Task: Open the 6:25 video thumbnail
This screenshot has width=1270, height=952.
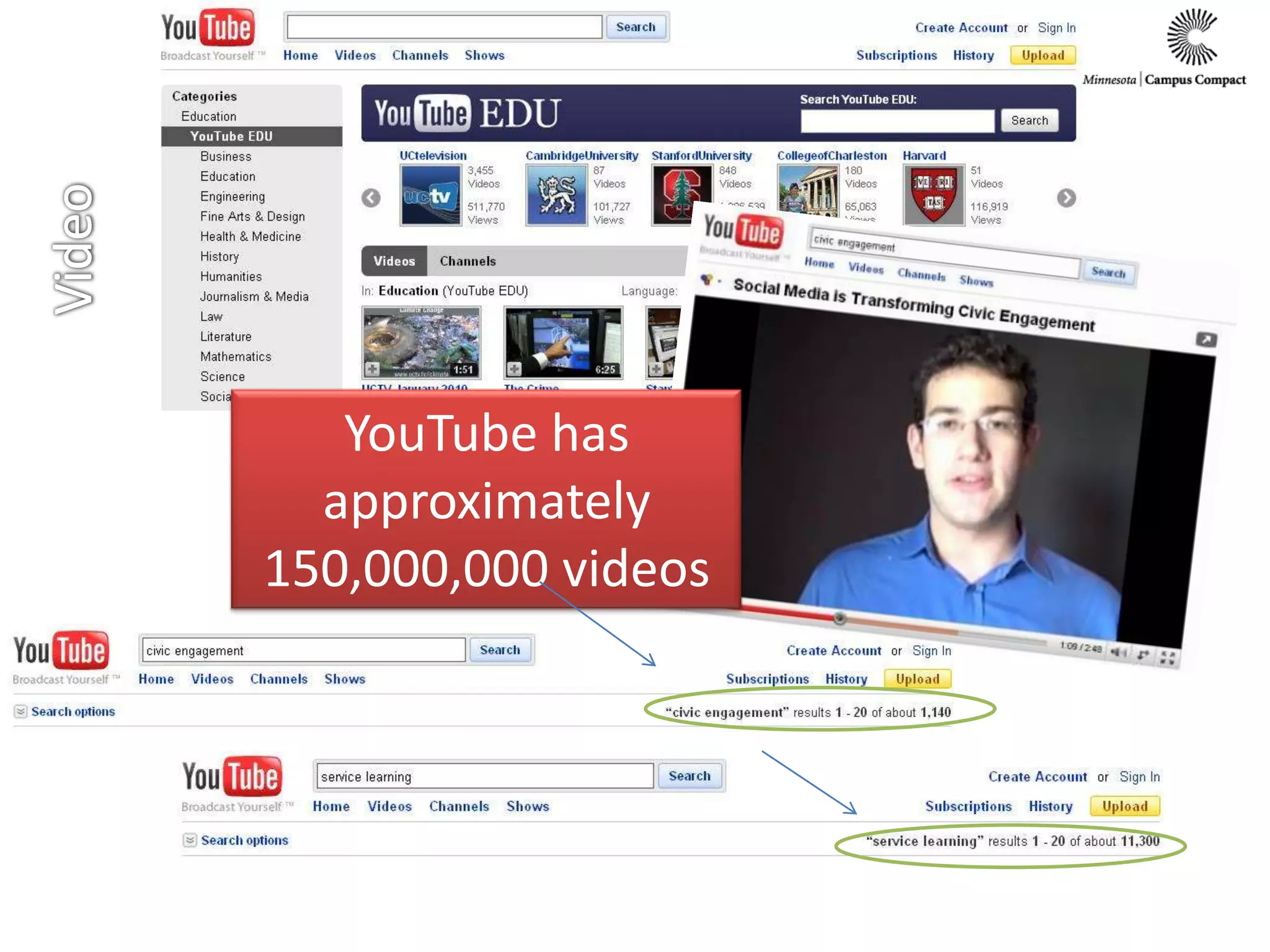Action: coord(563,342)
